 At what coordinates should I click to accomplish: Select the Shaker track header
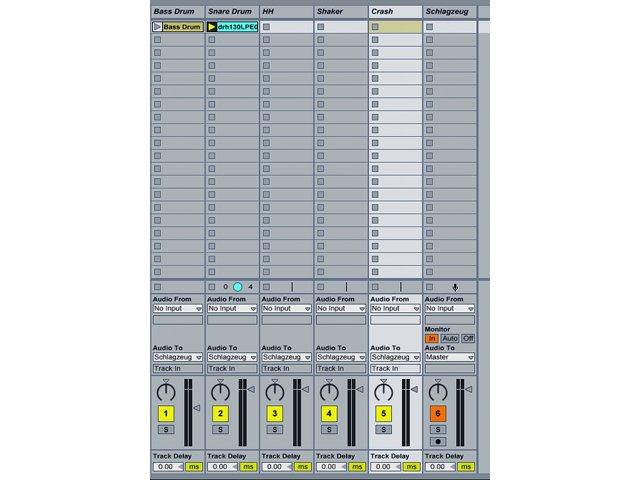point(341,12)
